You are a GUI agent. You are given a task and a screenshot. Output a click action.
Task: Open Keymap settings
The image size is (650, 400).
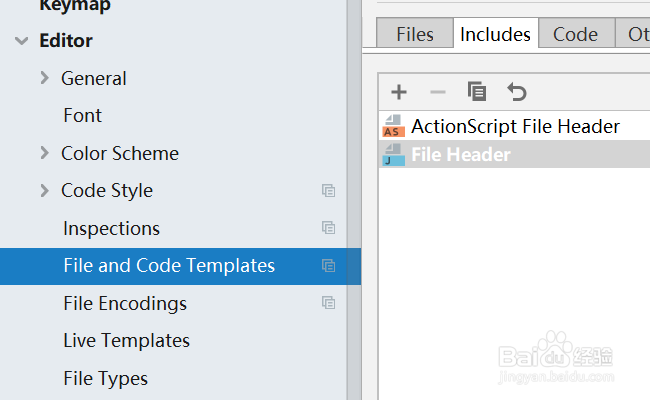[x=75, y=6]
